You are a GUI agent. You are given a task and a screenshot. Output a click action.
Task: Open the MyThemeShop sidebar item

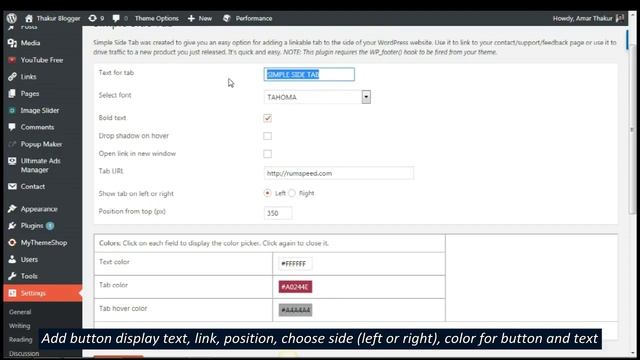(44, 242)
